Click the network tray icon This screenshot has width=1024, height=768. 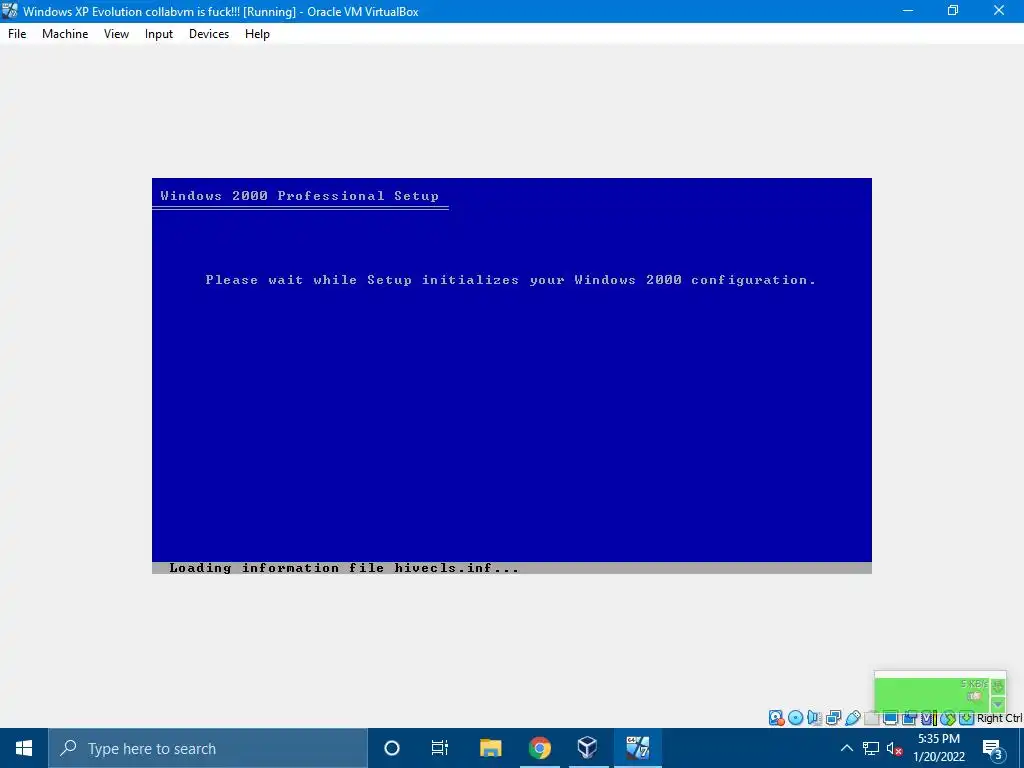871,748
